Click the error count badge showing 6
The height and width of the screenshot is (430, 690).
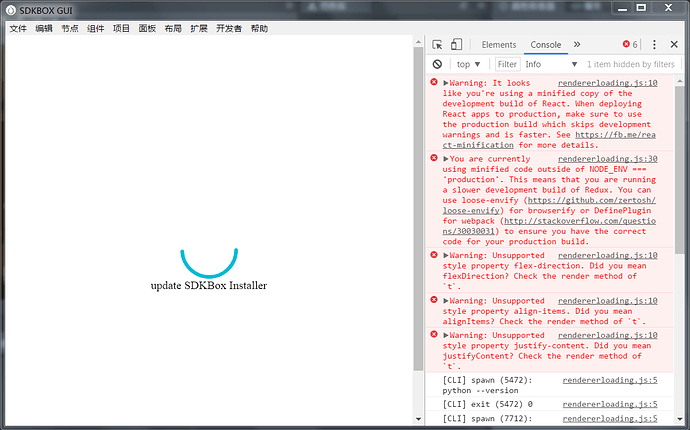click(630, 44)
